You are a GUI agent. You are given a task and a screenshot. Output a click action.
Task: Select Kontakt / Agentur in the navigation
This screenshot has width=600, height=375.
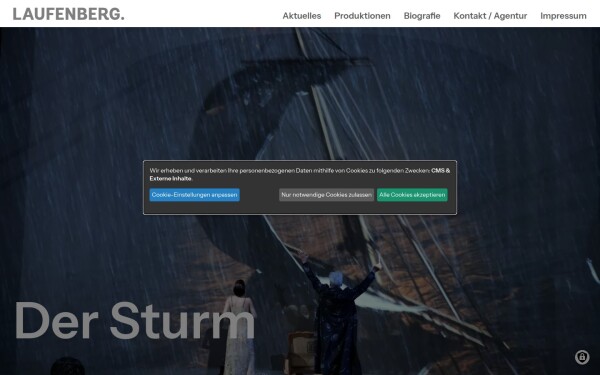(490, 16)
